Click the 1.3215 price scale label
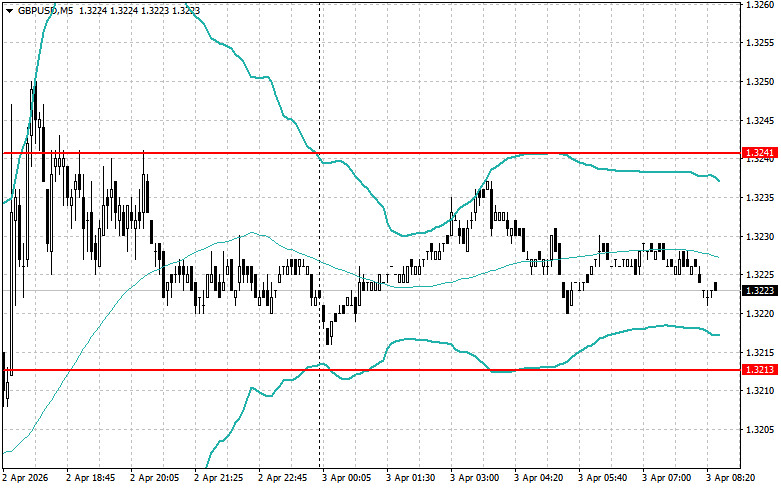Screen dimensions: 781x489 760,353
